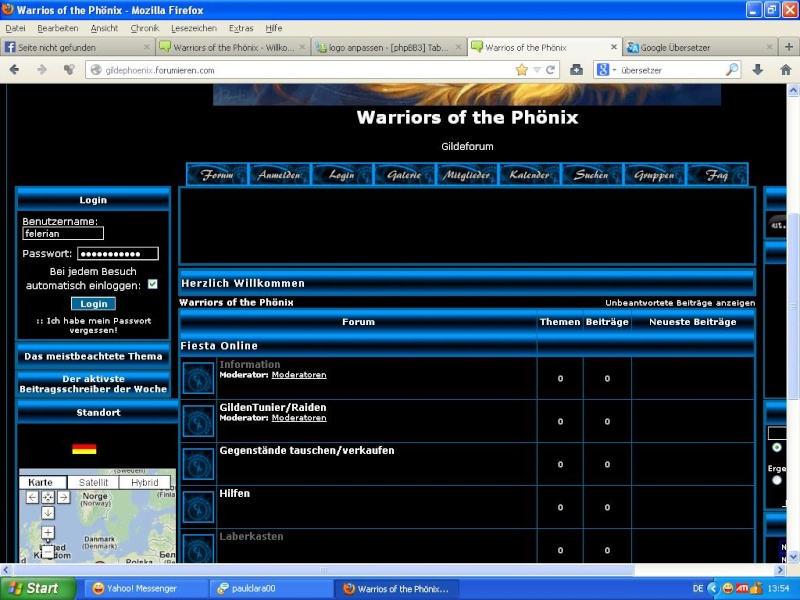
Task: Switch to the 'logo anpassen' tab
Action: (389, 47)
